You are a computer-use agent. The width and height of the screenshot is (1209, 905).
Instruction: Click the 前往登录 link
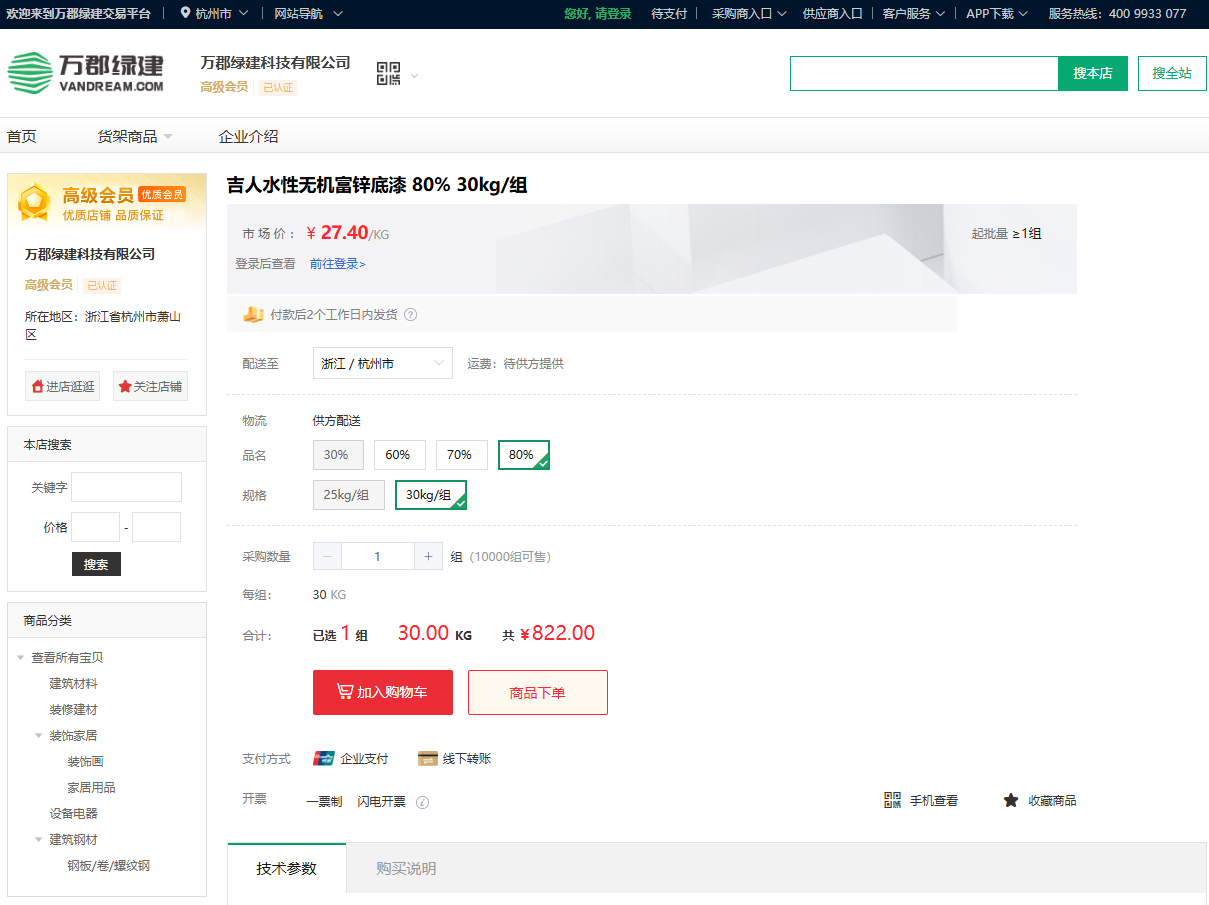tap(338, 264)
